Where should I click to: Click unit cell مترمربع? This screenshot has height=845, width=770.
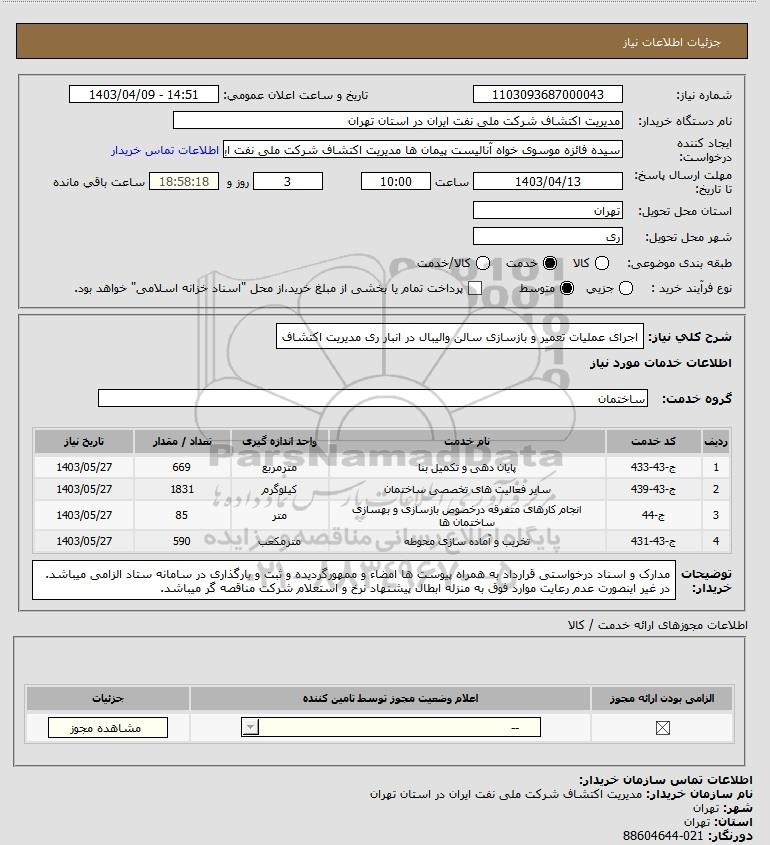[x=279, y=467]
